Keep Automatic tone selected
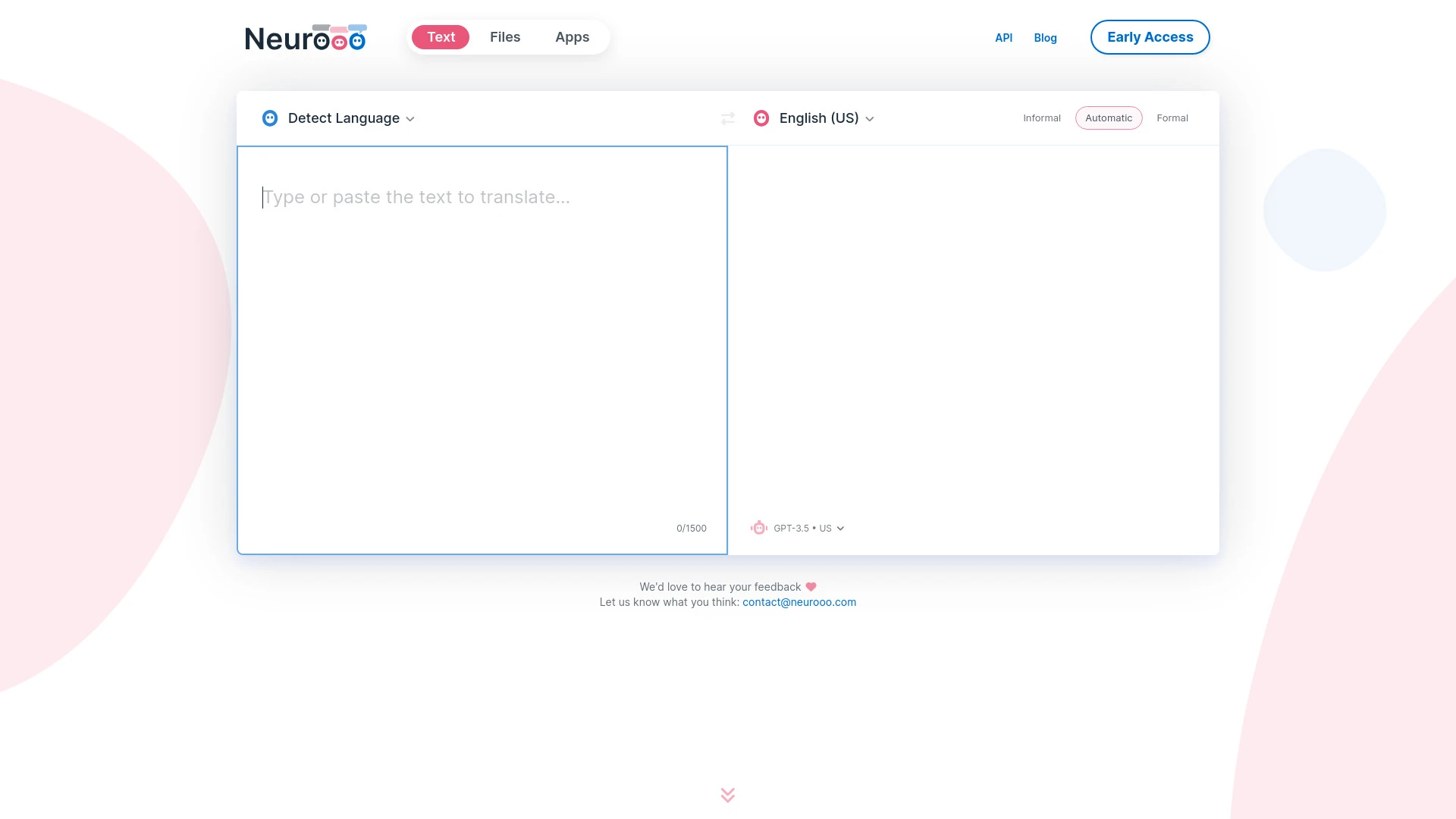 [x=1109, y=118]
